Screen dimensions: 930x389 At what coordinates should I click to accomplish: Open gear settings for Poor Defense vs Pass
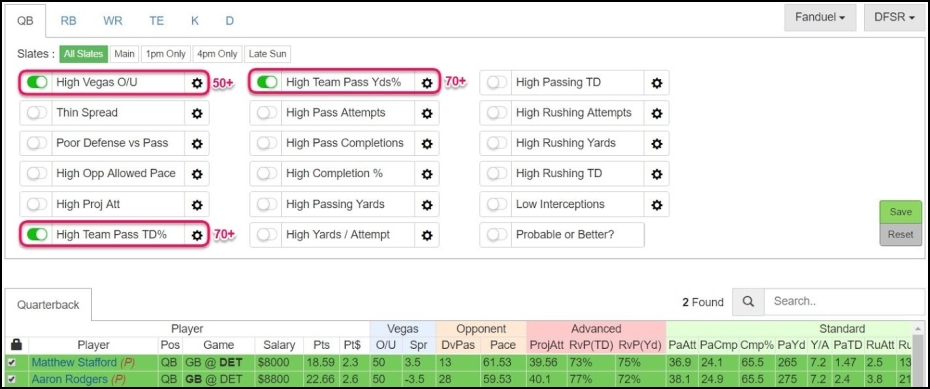tap(197, 144)
